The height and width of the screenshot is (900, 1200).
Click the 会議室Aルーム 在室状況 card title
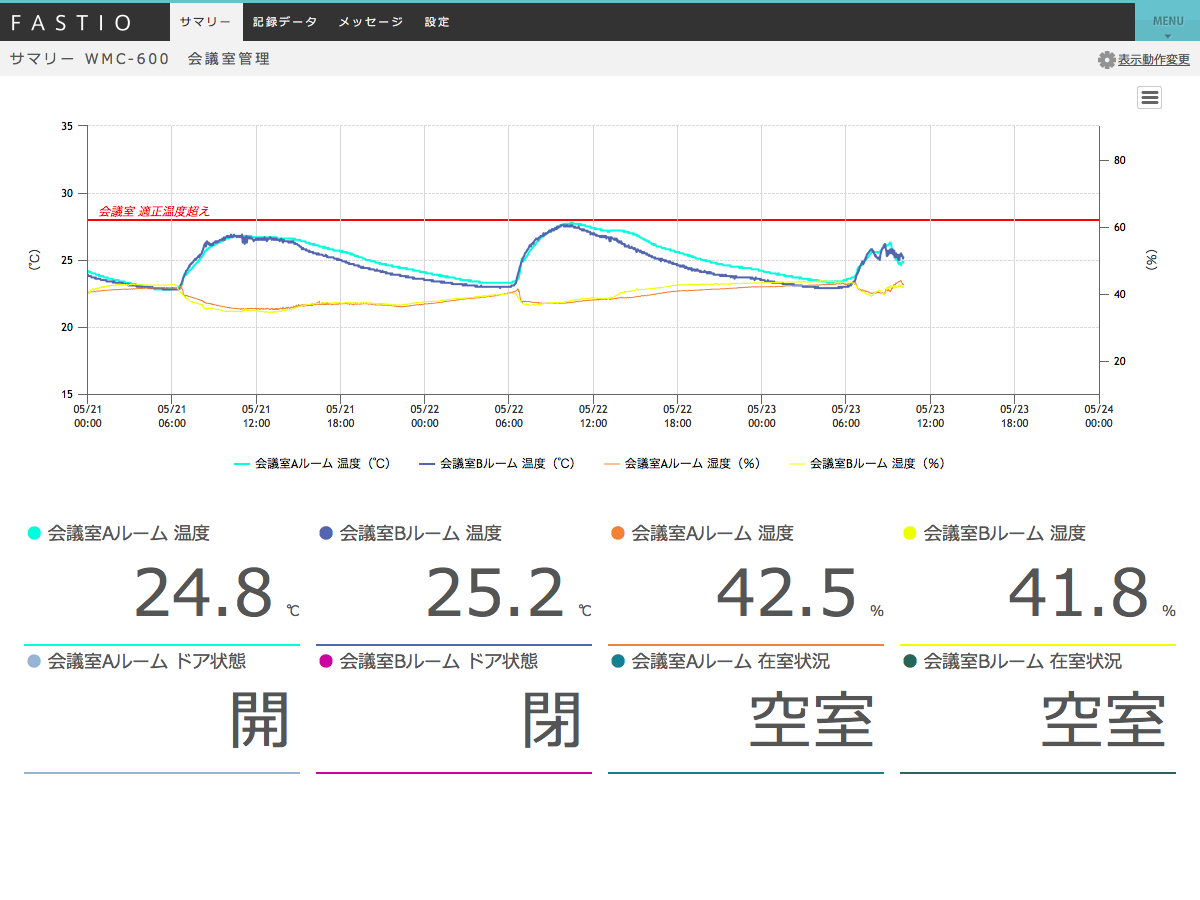coord(731,662)
